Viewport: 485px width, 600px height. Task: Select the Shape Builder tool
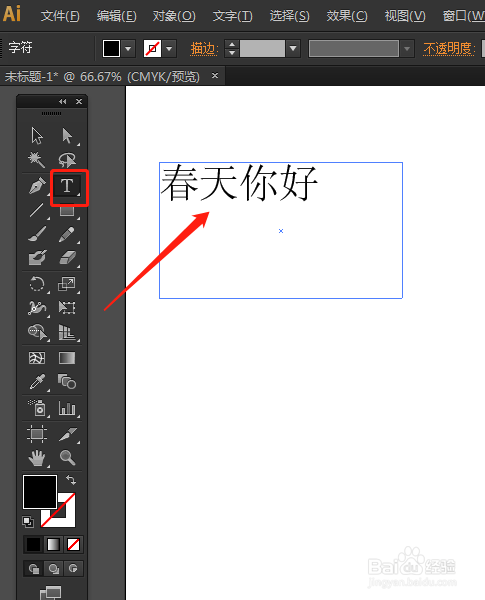coord(37,332)
